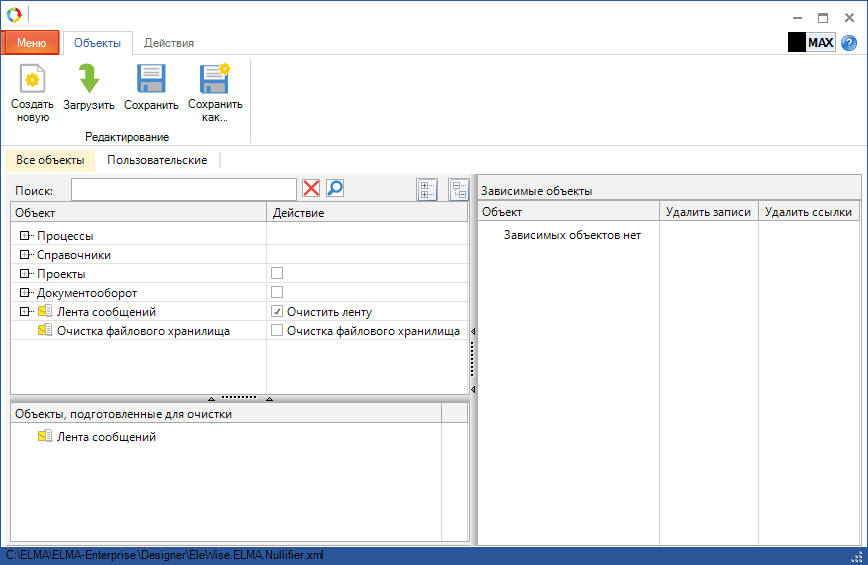Image resolution: width=868 pixels, height=565 pixels.
Task: Expand the Документооборот tree node
Action: point(25,293)
